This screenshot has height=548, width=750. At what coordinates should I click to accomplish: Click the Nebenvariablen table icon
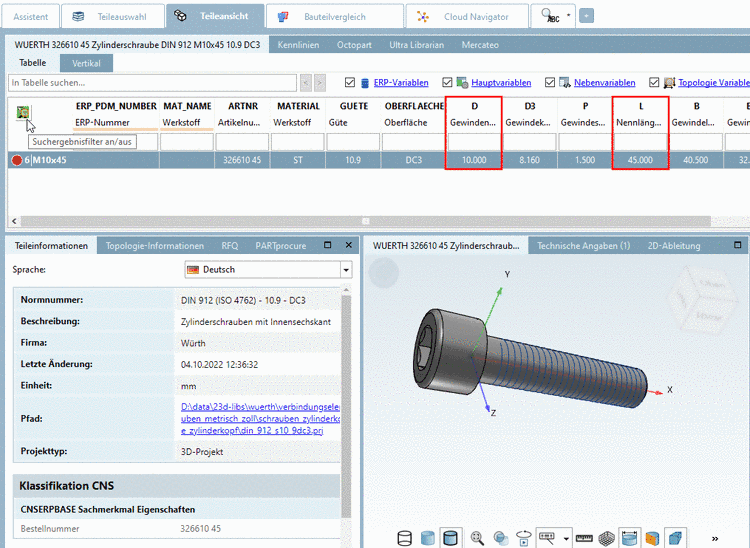point(565,83)
